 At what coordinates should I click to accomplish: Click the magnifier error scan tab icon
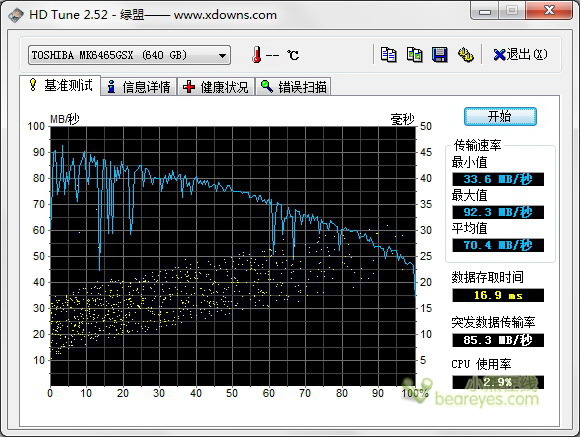point(266,86)
